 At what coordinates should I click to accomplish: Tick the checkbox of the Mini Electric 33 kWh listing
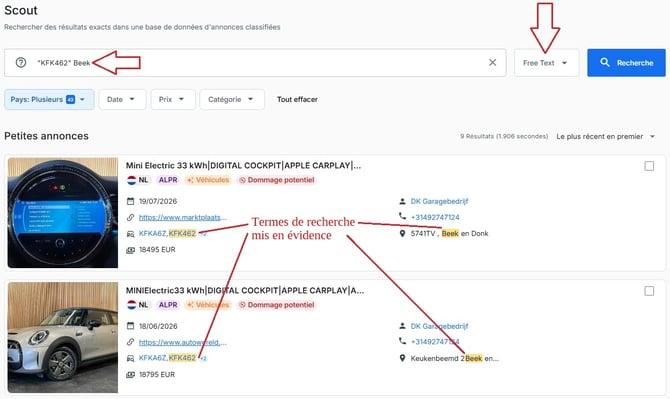pos(649,166)
